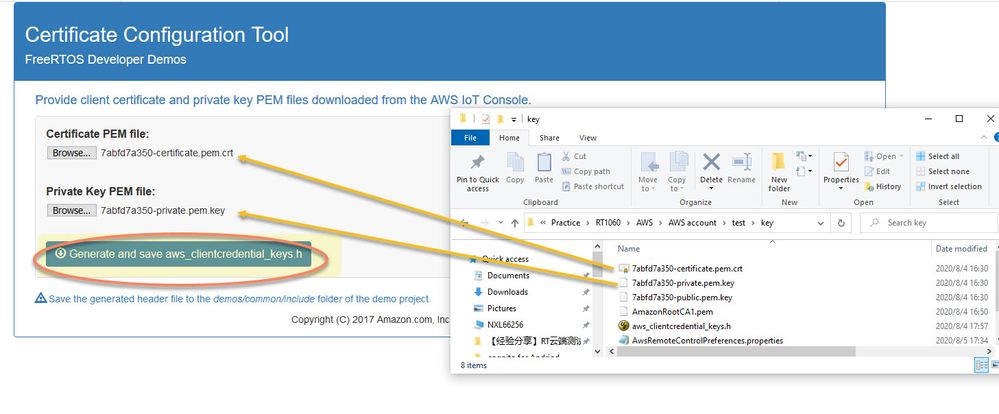Click the Properties ribbon icon

(841, 162)
